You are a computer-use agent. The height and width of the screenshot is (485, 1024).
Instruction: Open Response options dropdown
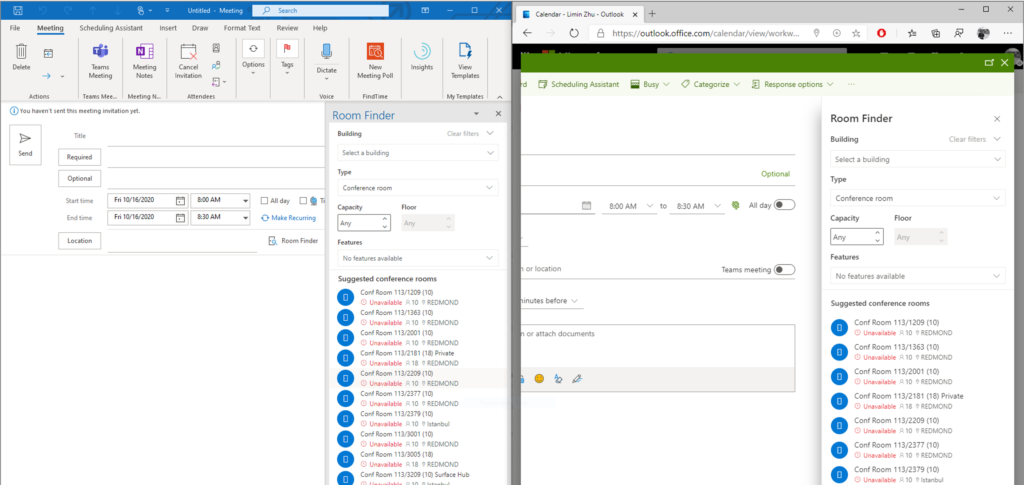point(793,84)
